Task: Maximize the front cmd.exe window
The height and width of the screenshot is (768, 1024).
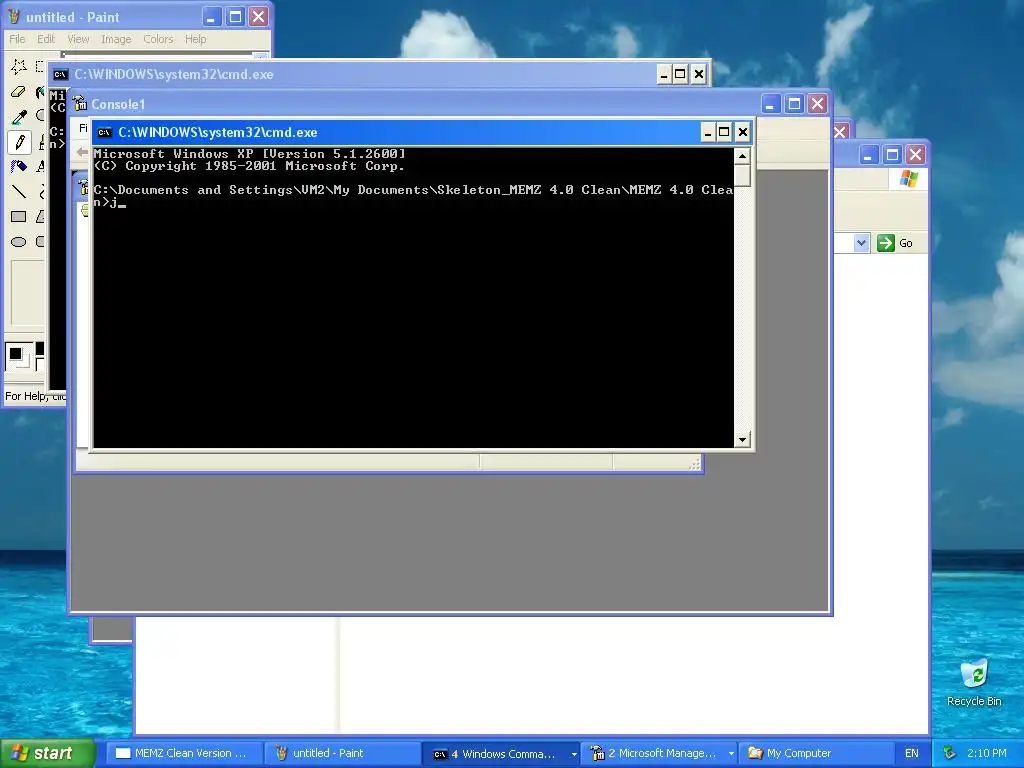Action: click(x=724, y=133)
